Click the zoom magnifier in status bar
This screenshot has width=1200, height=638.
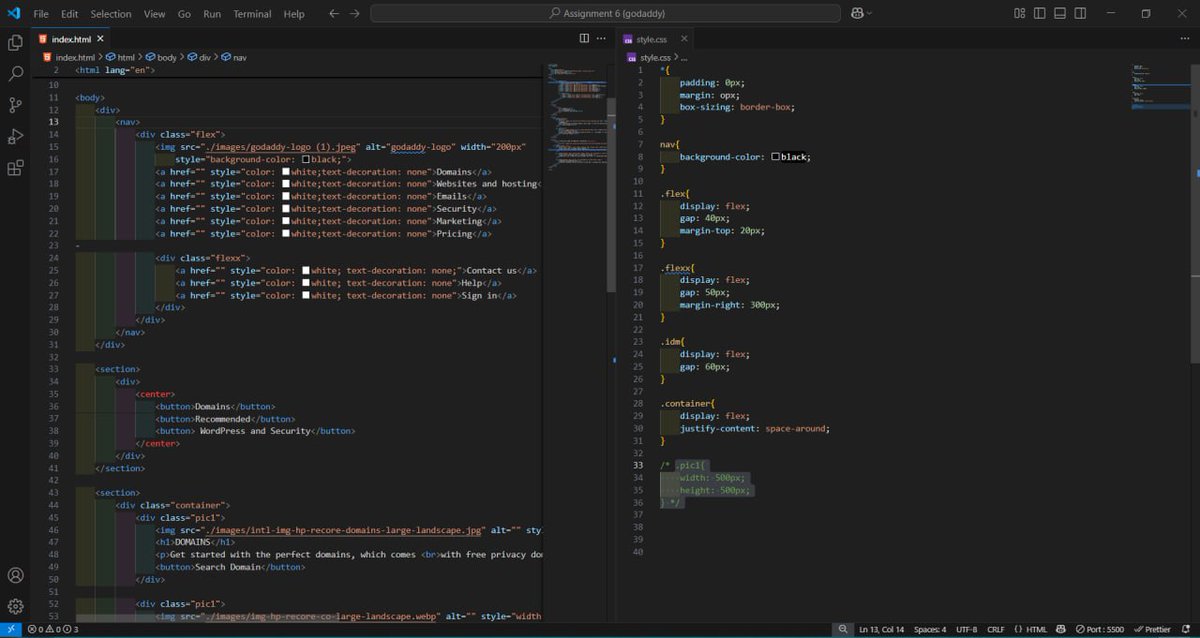click(x=843, y=630)
